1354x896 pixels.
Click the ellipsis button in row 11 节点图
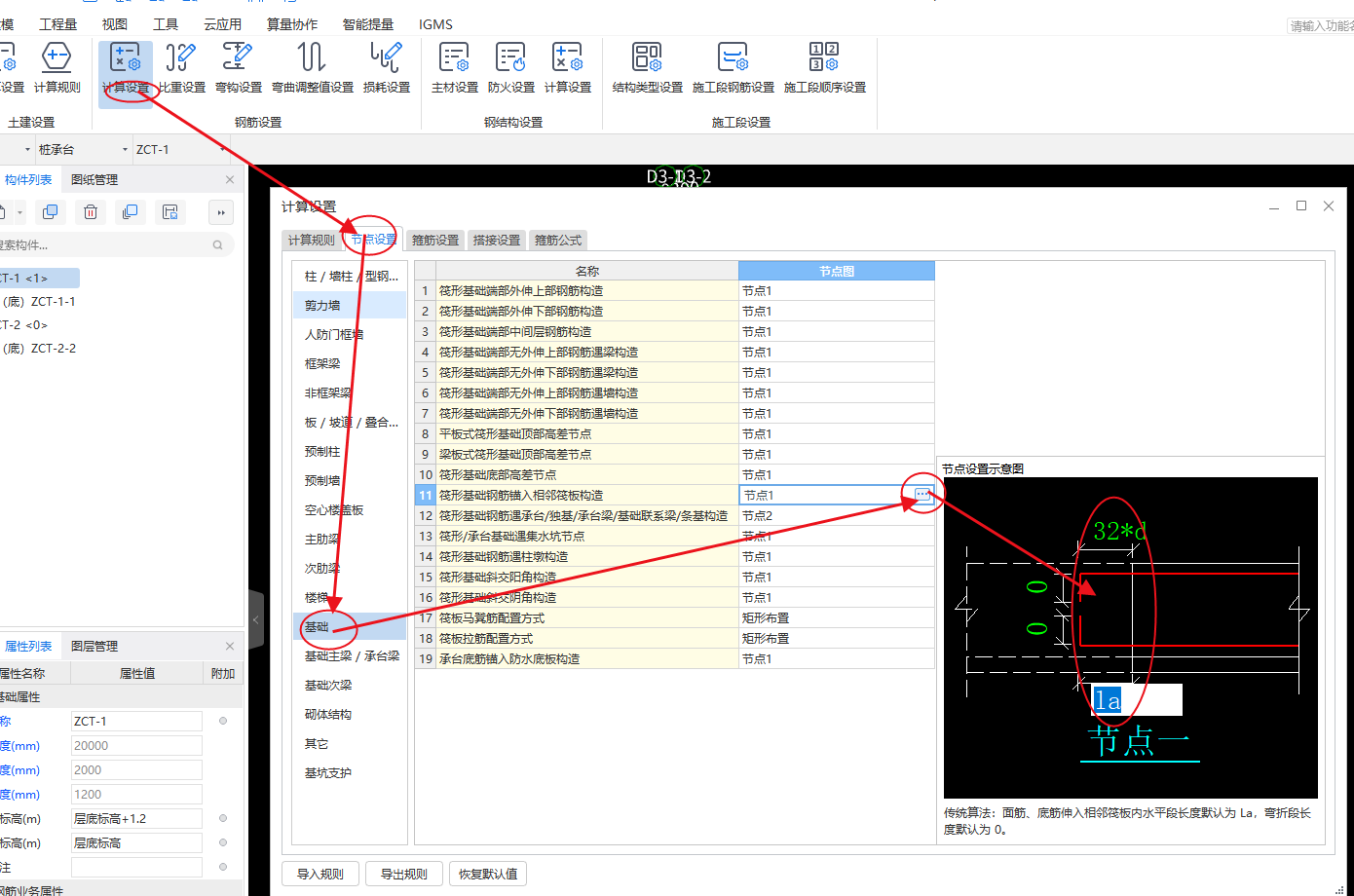922,495
